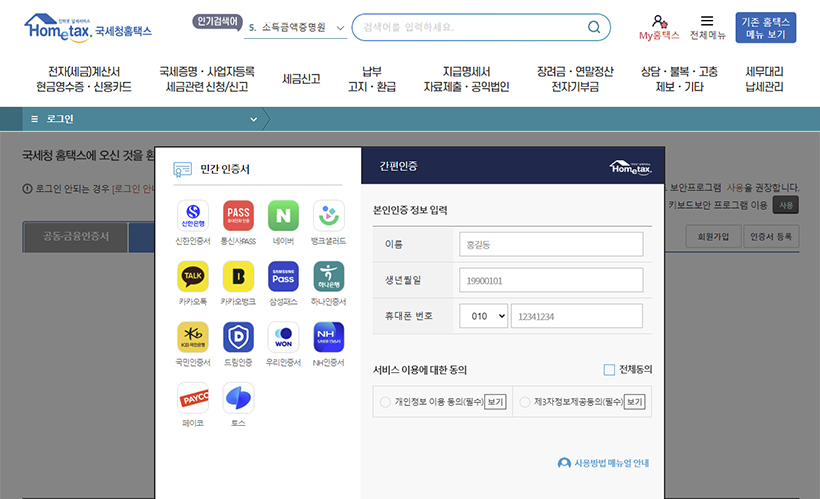This screenshot has height=499, width=820.
Task: Open 국세증명·사업자등록 menu
Action: coord(207,79)
